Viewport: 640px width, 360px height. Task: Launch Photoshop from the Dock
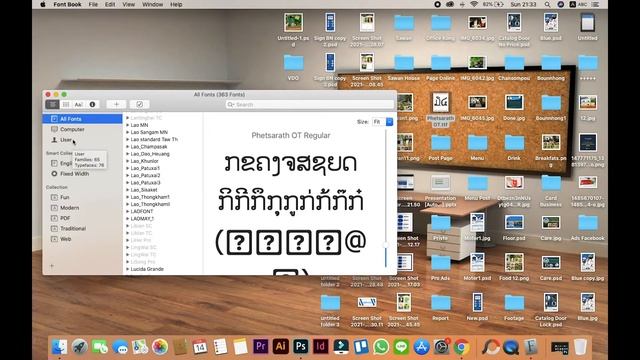pos(301,347)
